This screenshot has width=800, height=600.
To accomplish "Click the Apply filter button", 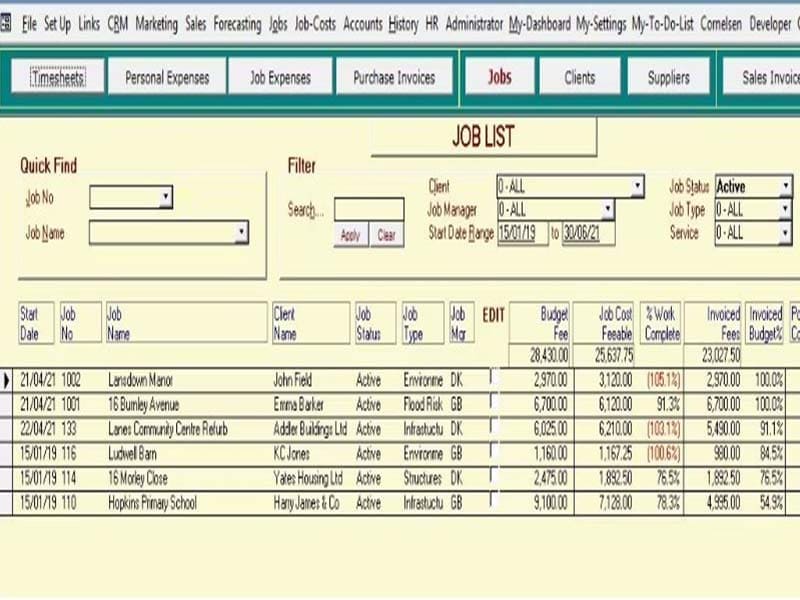I will coord(351,235).
